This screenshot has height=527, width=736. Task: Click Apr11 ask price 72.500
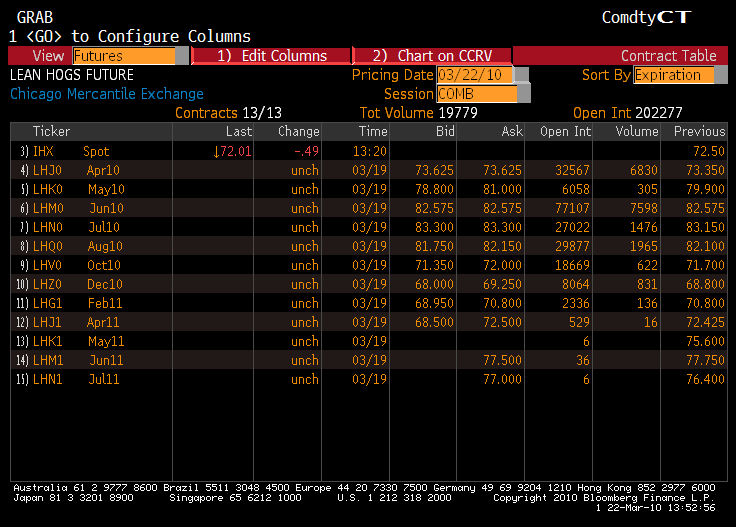click(502, 322)
